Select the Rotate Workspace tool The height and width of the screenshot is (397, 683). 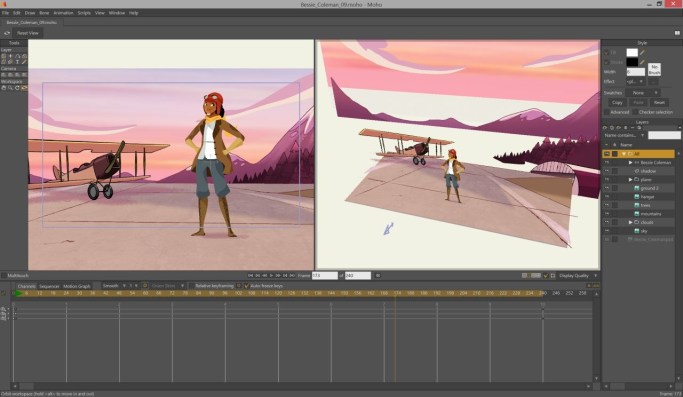coord(17,88)
